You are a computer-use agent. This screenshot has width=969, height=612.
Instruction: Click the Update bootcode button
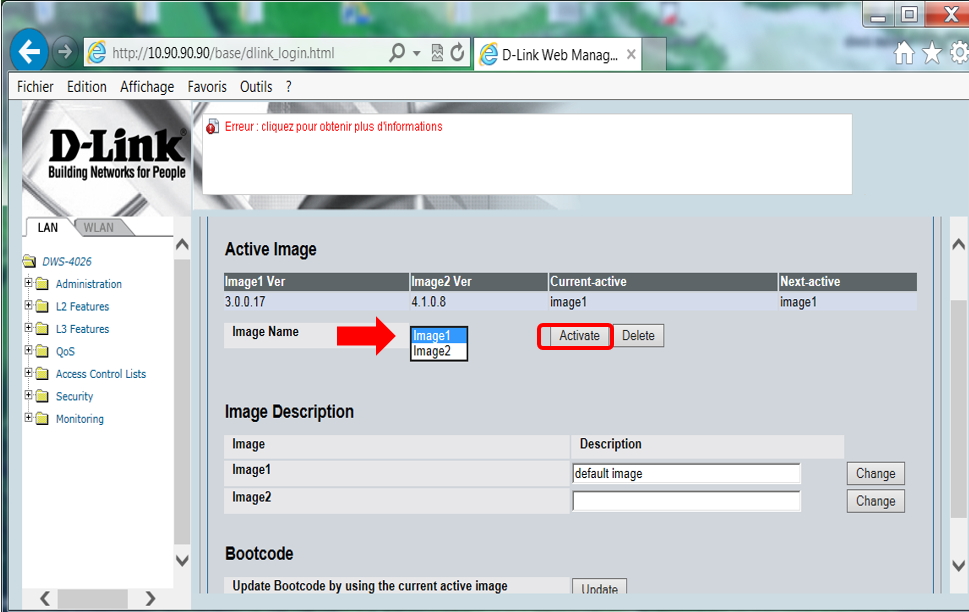[599, 587]
